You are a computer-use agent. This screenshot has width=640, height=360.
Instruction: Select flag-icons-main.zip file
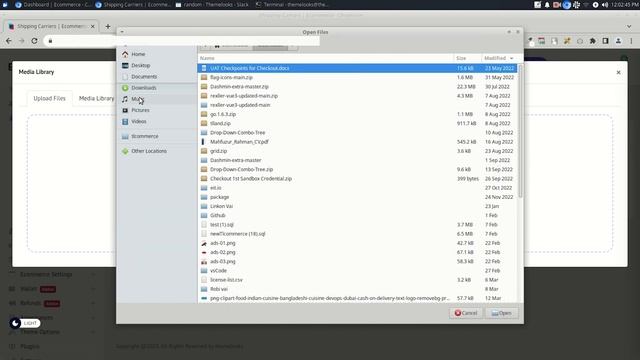[357, 78]
